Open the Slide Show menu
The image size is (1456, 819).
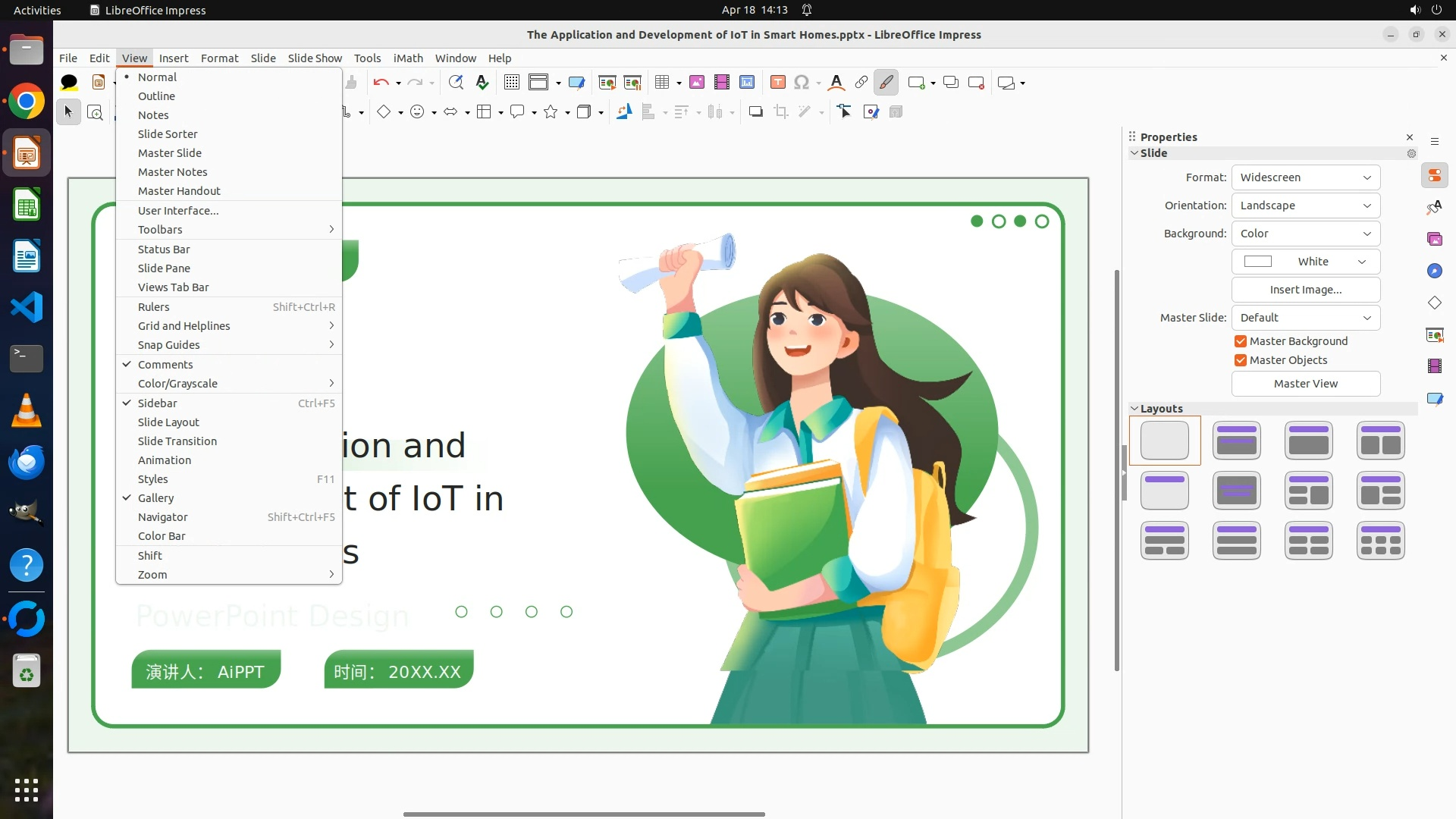pos(315,58)
